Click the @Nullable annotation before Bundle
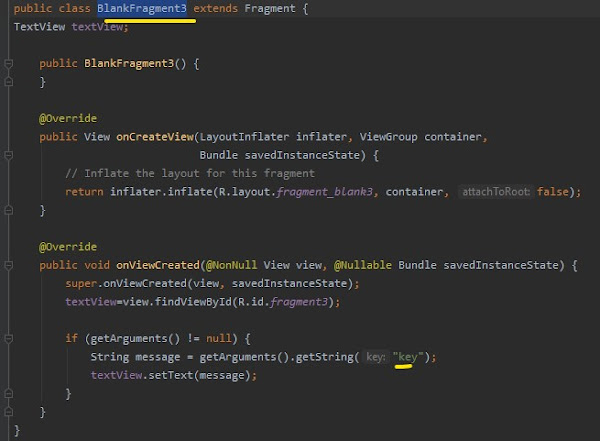The height and width of the screenshot is (441, 600). [x=364, y=265]
